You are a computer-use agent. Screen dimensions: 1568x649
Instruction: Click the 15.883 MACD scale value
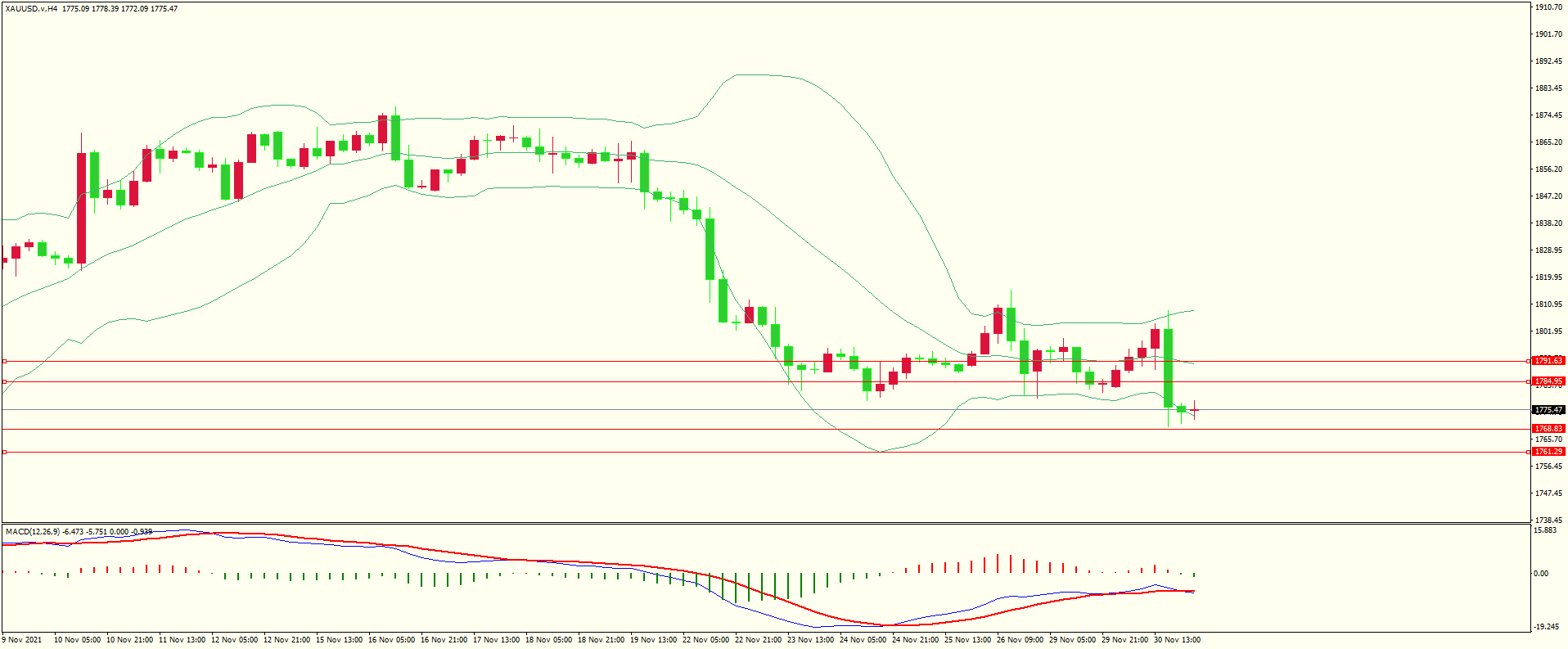(x=1545, y=530)
